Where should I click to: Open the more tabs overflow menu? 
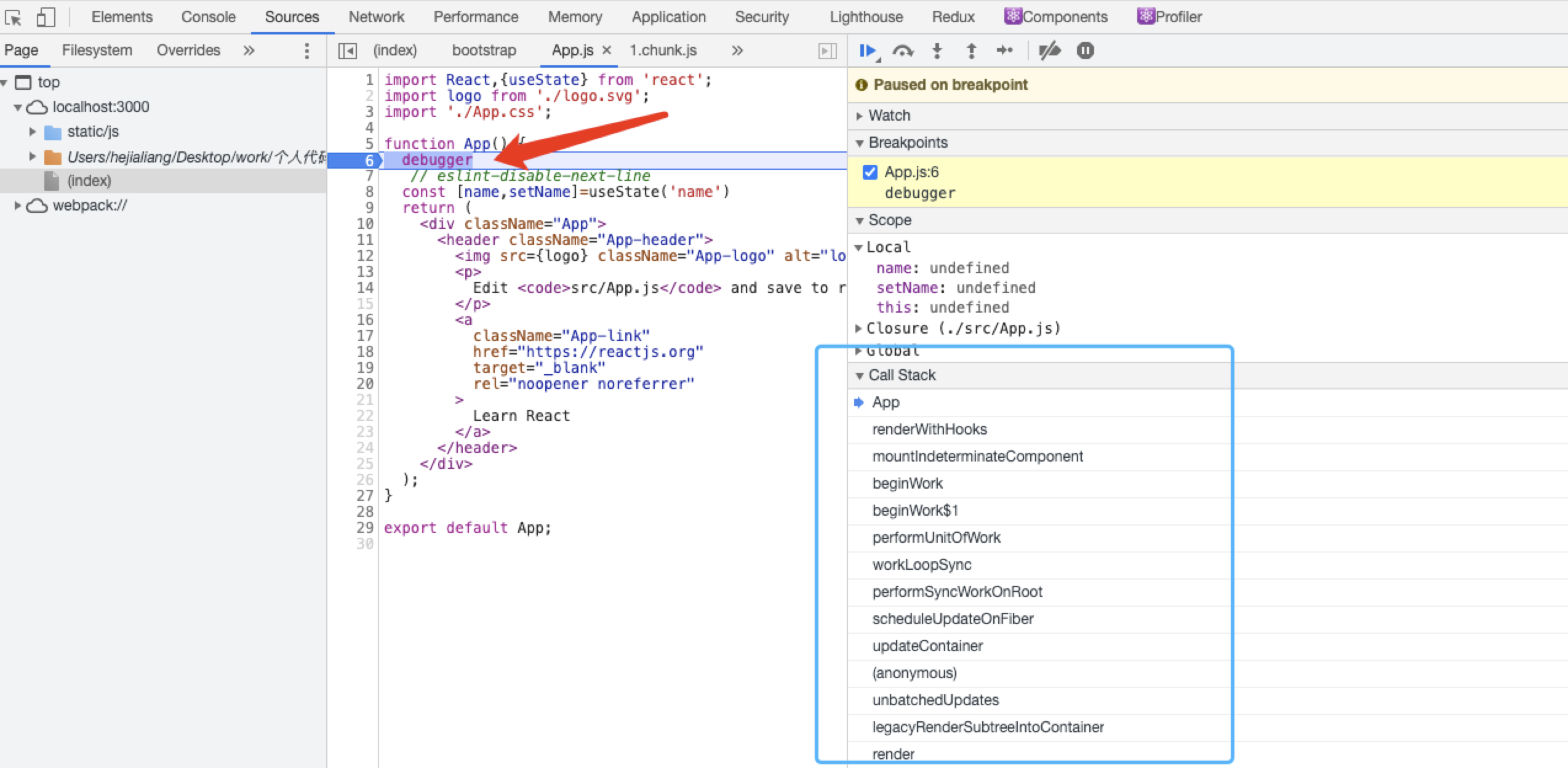[x=737, y=50]
